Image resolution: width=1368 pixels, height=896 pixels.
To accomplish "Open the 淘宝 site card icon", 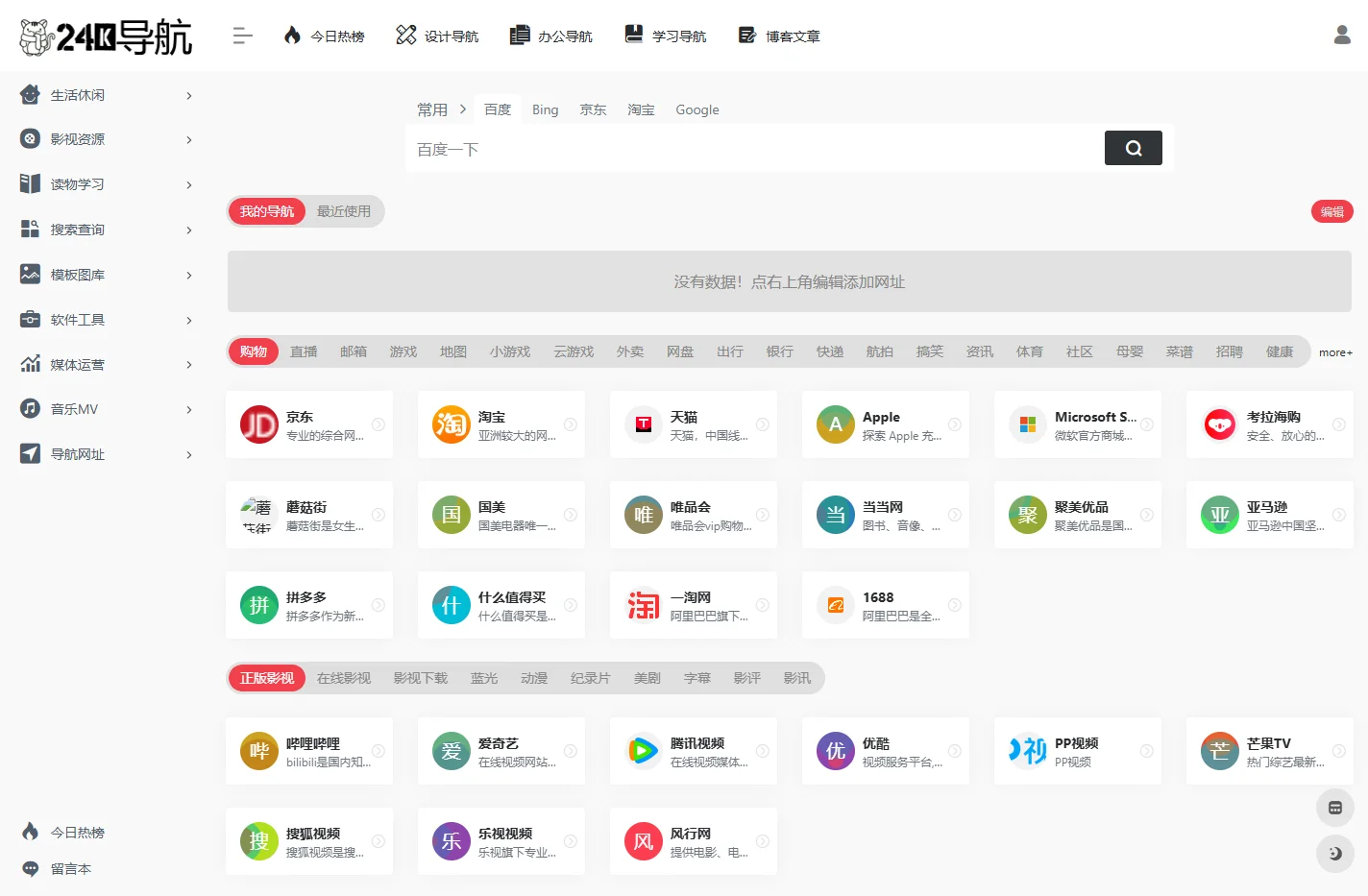I will 451,424.
